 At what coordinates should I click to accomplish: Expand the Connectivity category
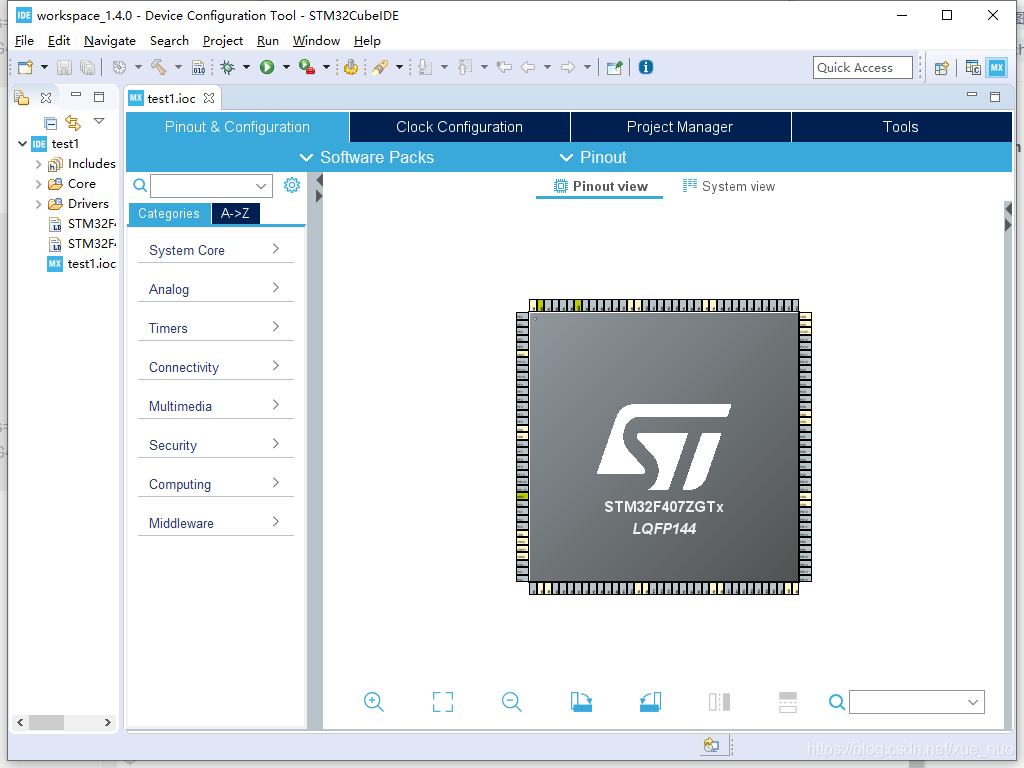click(x=216, y=367)
